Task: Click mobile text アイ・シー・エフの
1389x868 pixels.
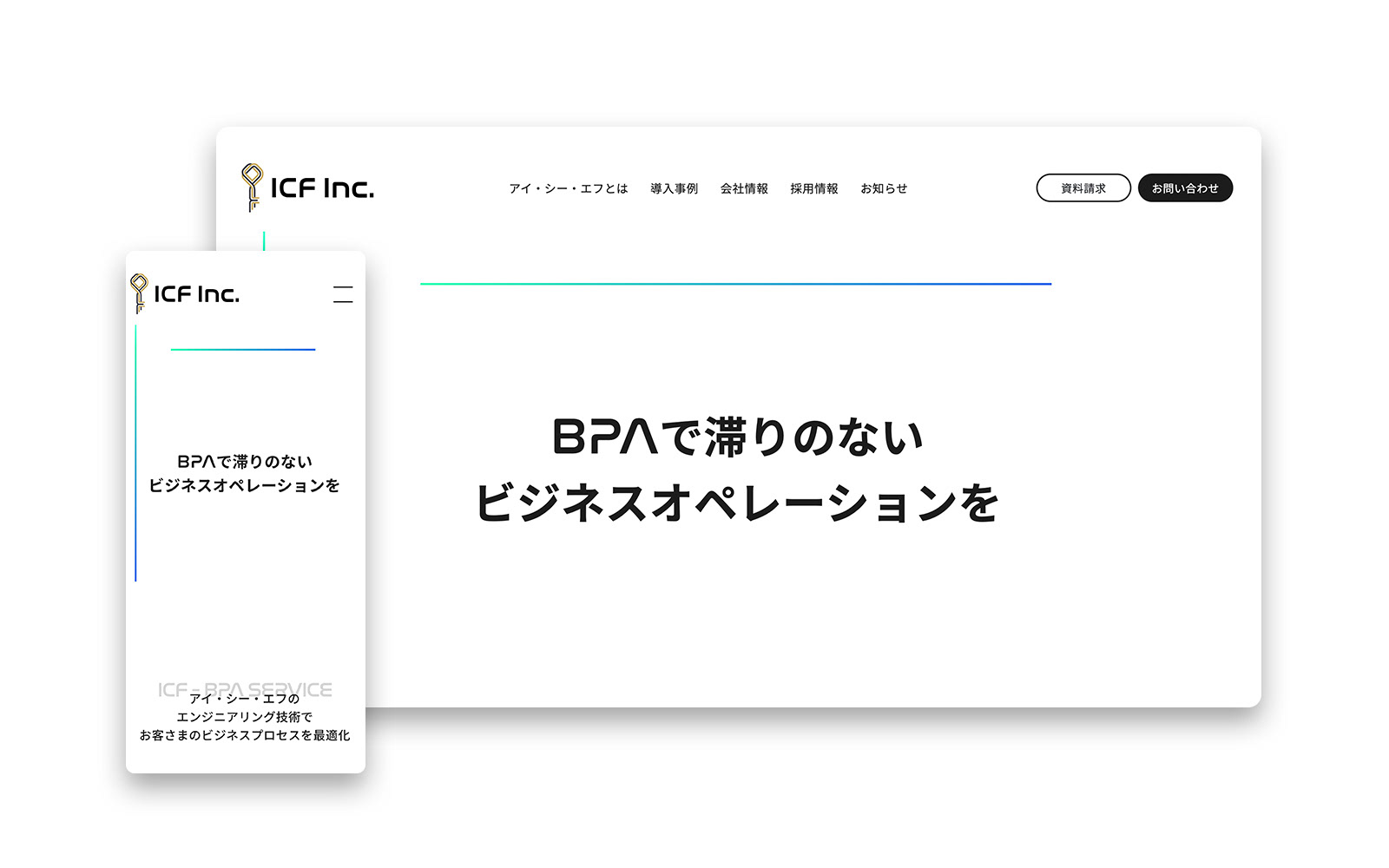Action: [x=245, y=699]
